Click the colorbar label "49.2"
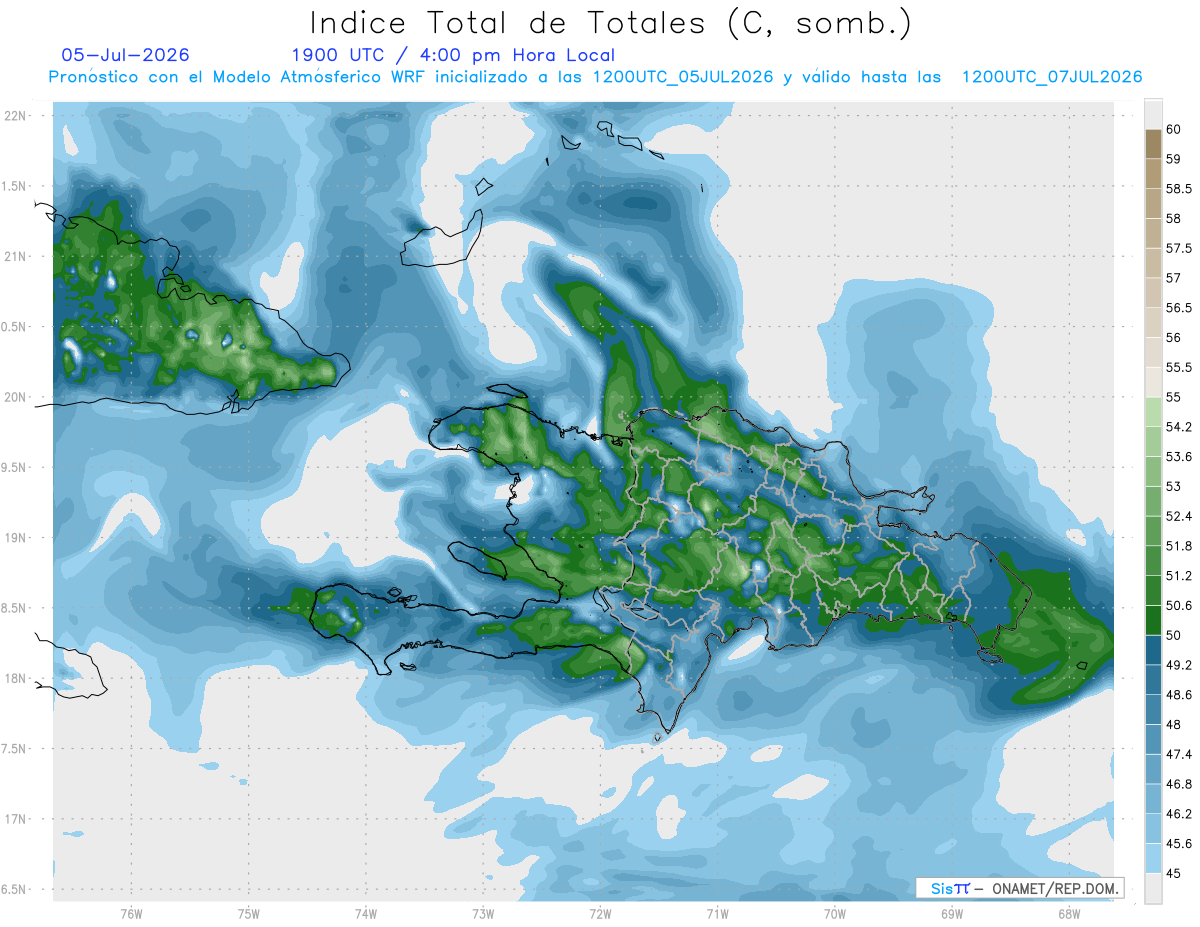Image resolution: width=1200 pixels, height=927 pixels. pyautogui.click(x=1181, y=665)
